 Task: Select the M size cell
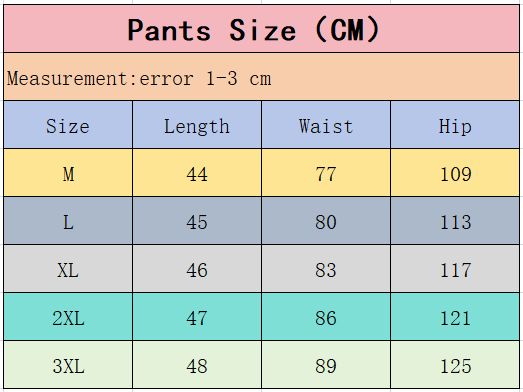pos(68,173)
